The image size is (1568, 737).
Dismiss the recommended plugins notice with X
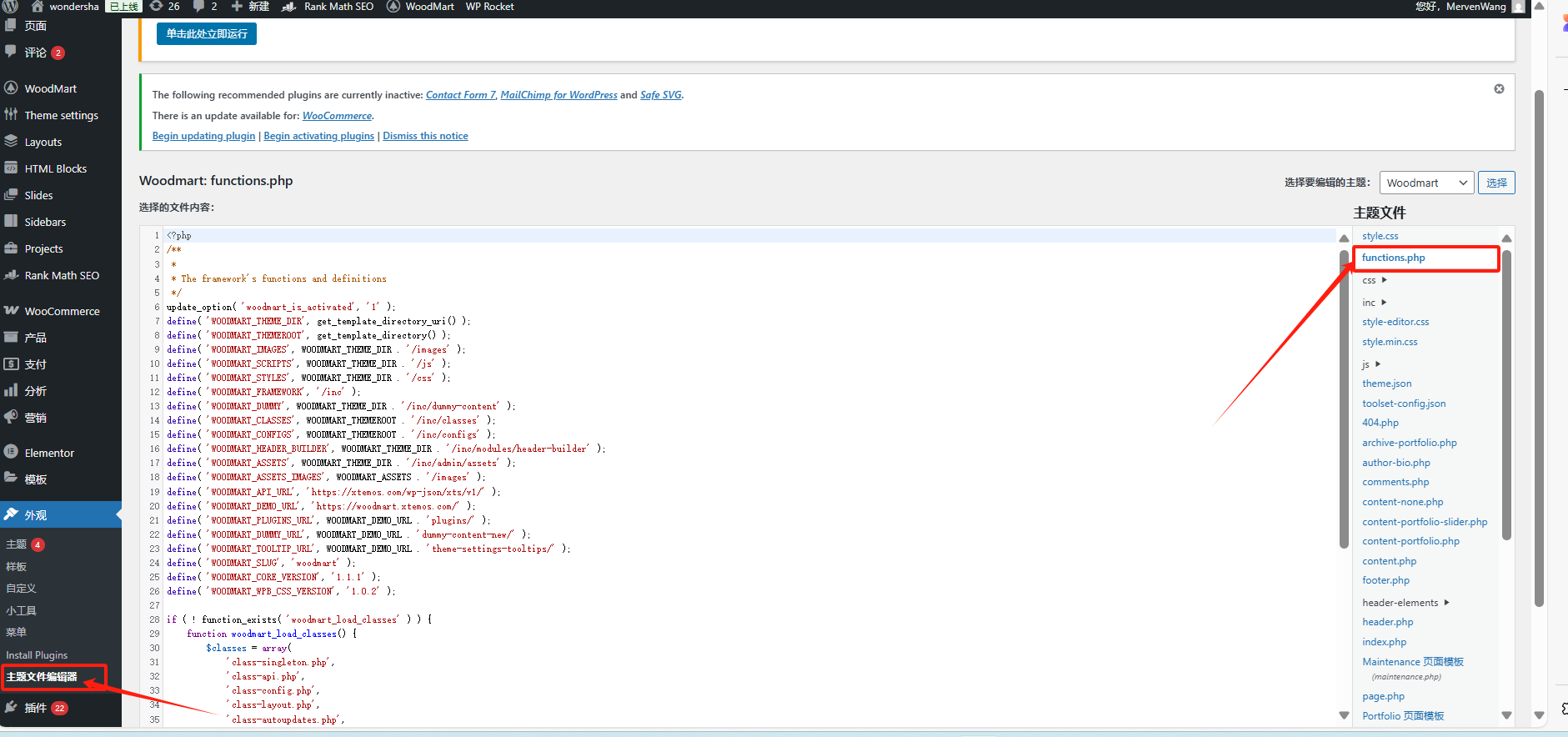[1499, 89]
